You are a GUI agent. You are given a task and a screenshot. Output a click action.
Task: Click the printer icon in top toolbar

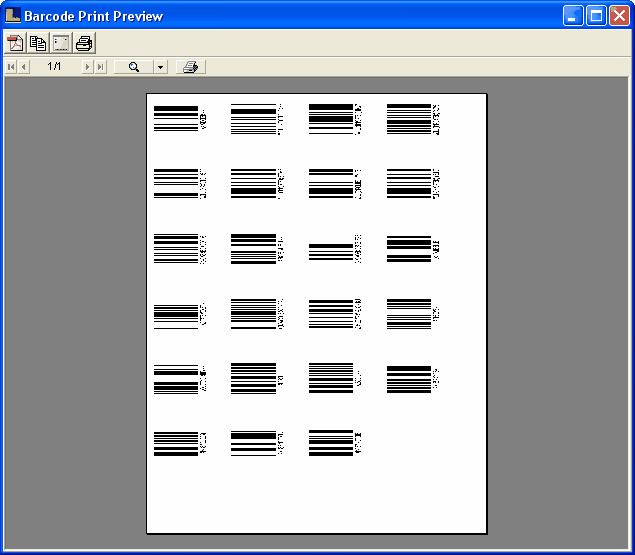click(84, 43)
